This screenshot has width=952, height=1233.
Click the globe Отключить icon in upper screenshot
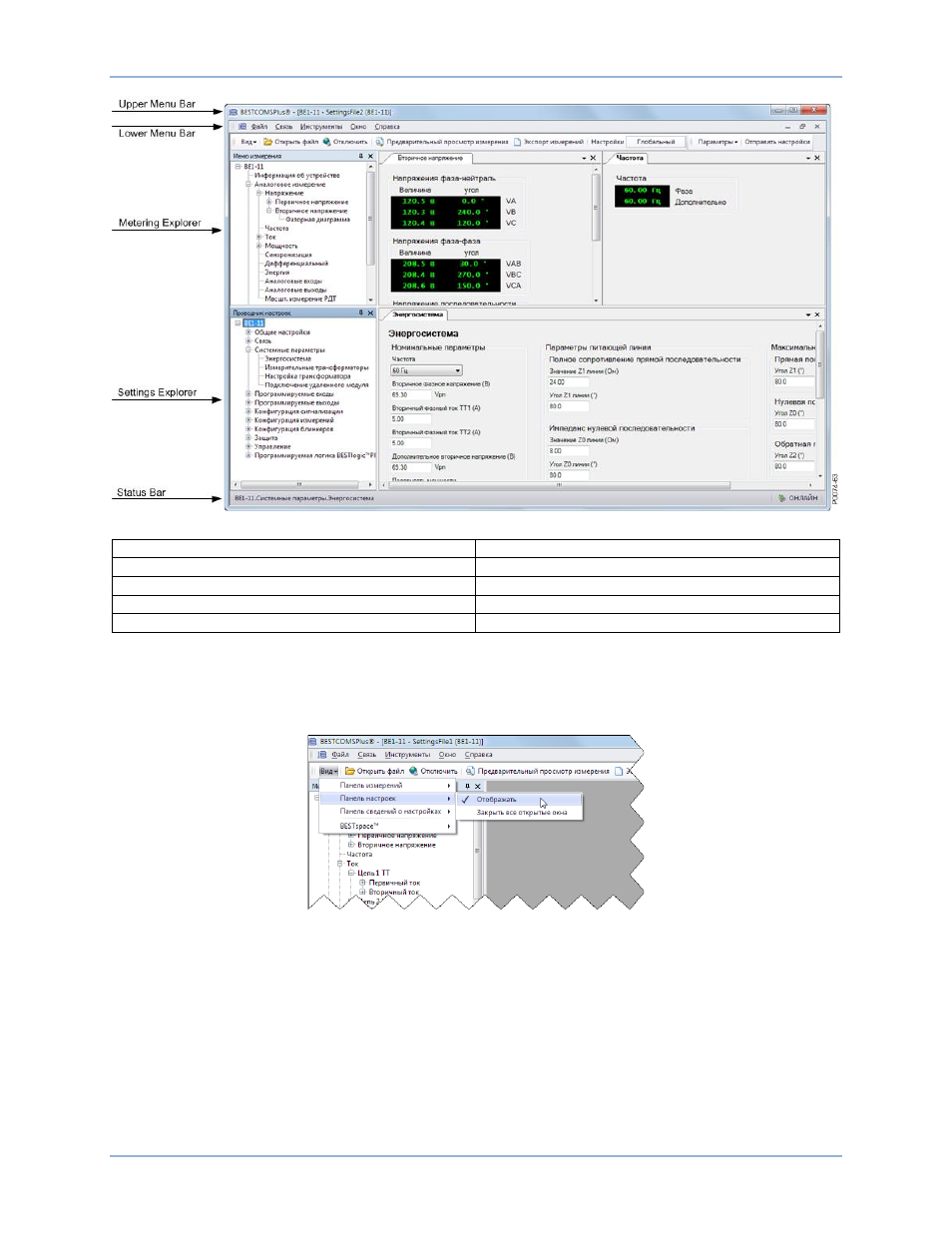[326, 142]
